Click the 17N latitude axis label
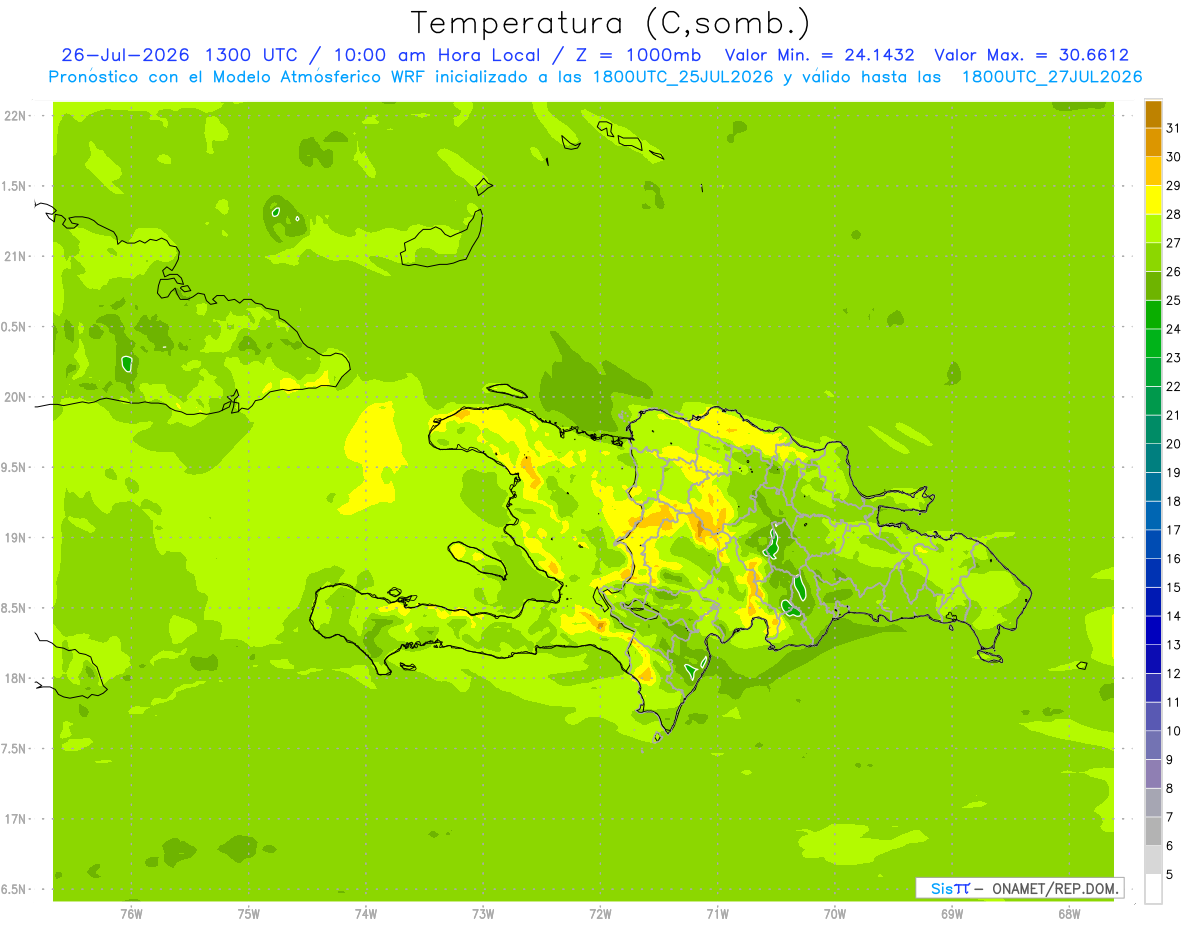1200x927 pixels. [17, 819]
